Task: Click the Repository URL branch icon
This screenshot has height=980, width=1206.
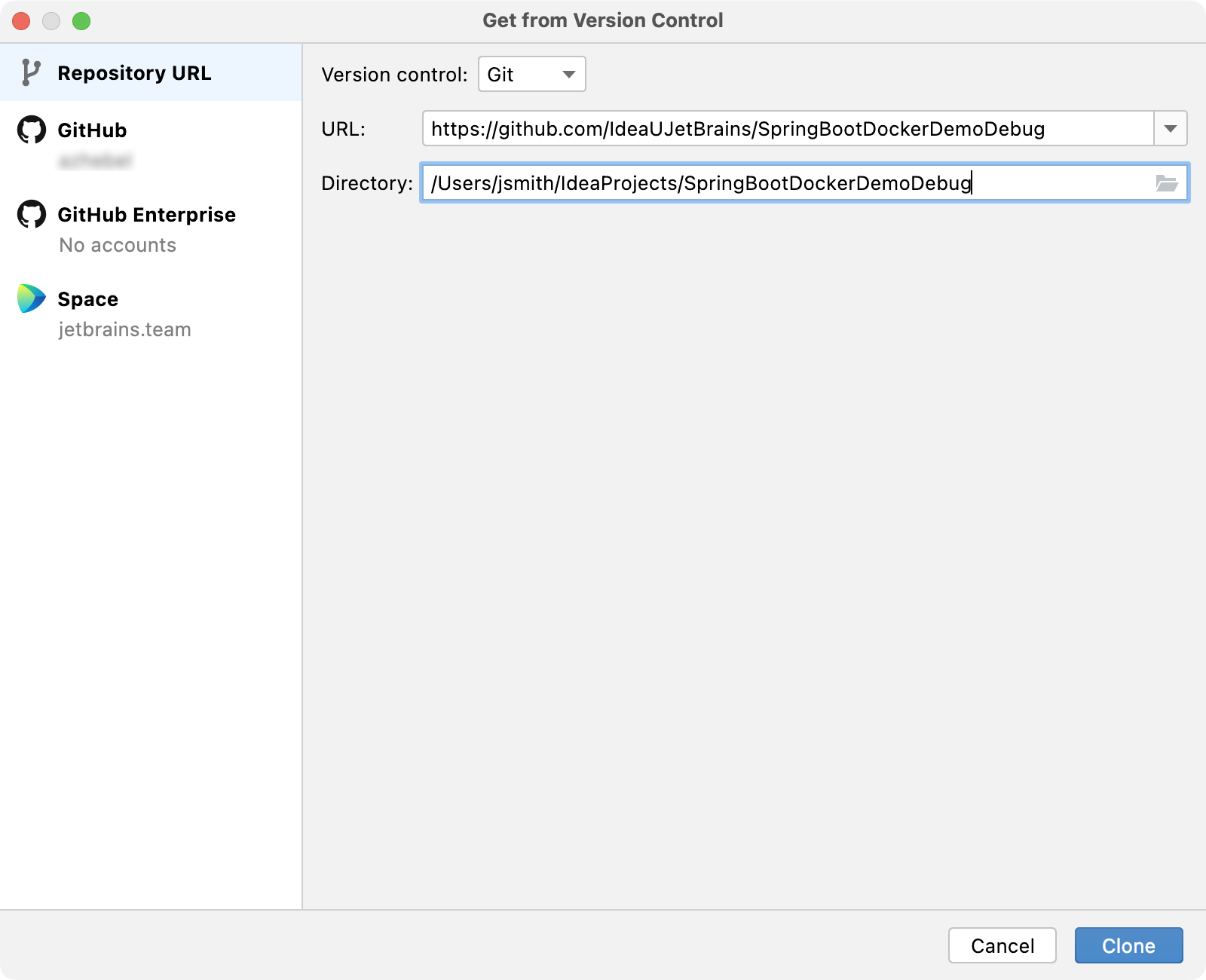Action: click(x=30, y=73)
